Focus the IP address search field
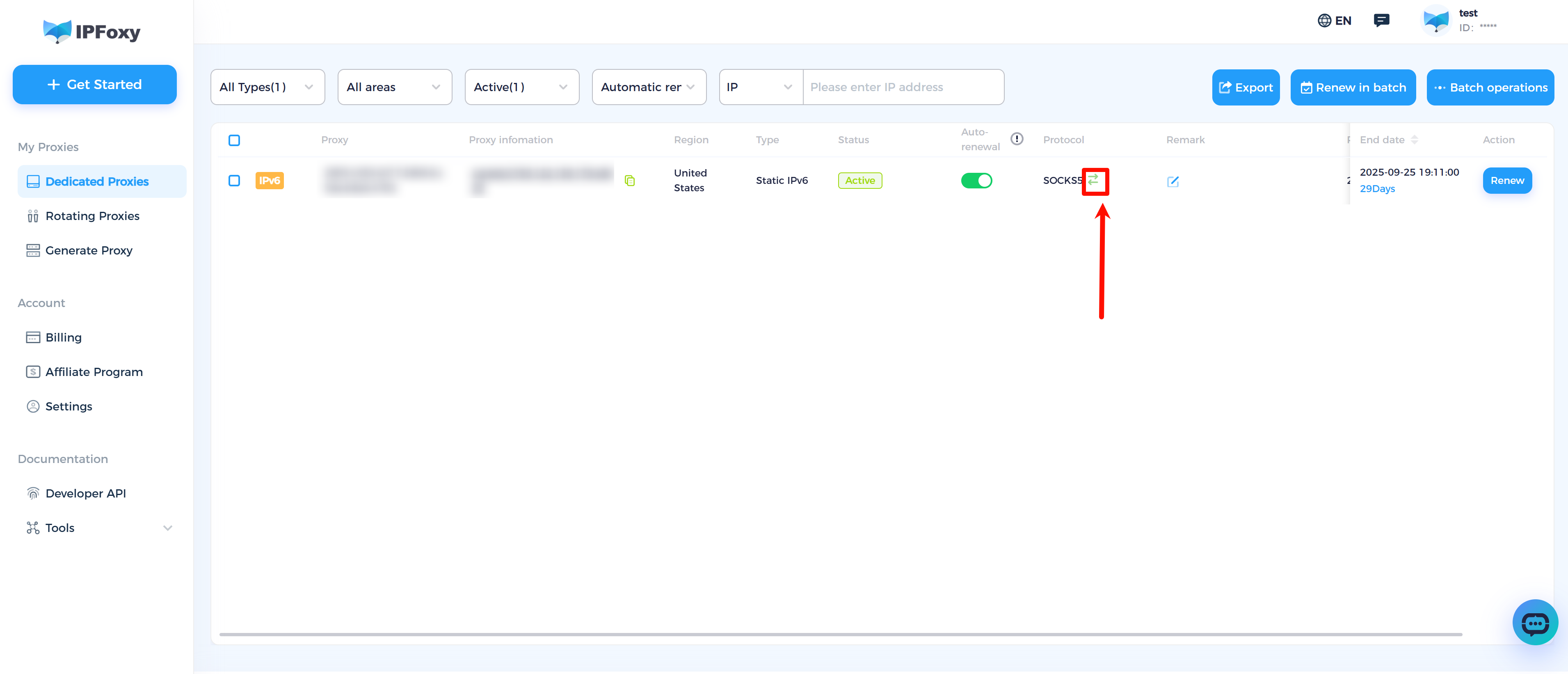The image size is (1568, 674). click(x=903, y=87)
